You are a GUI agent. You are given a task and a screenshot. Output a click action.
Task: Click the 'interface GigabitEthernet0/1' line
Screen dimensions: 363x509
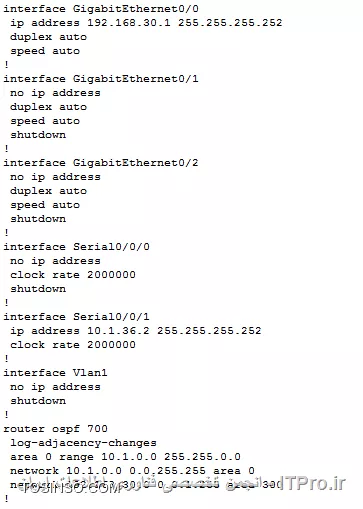[101, 79]
